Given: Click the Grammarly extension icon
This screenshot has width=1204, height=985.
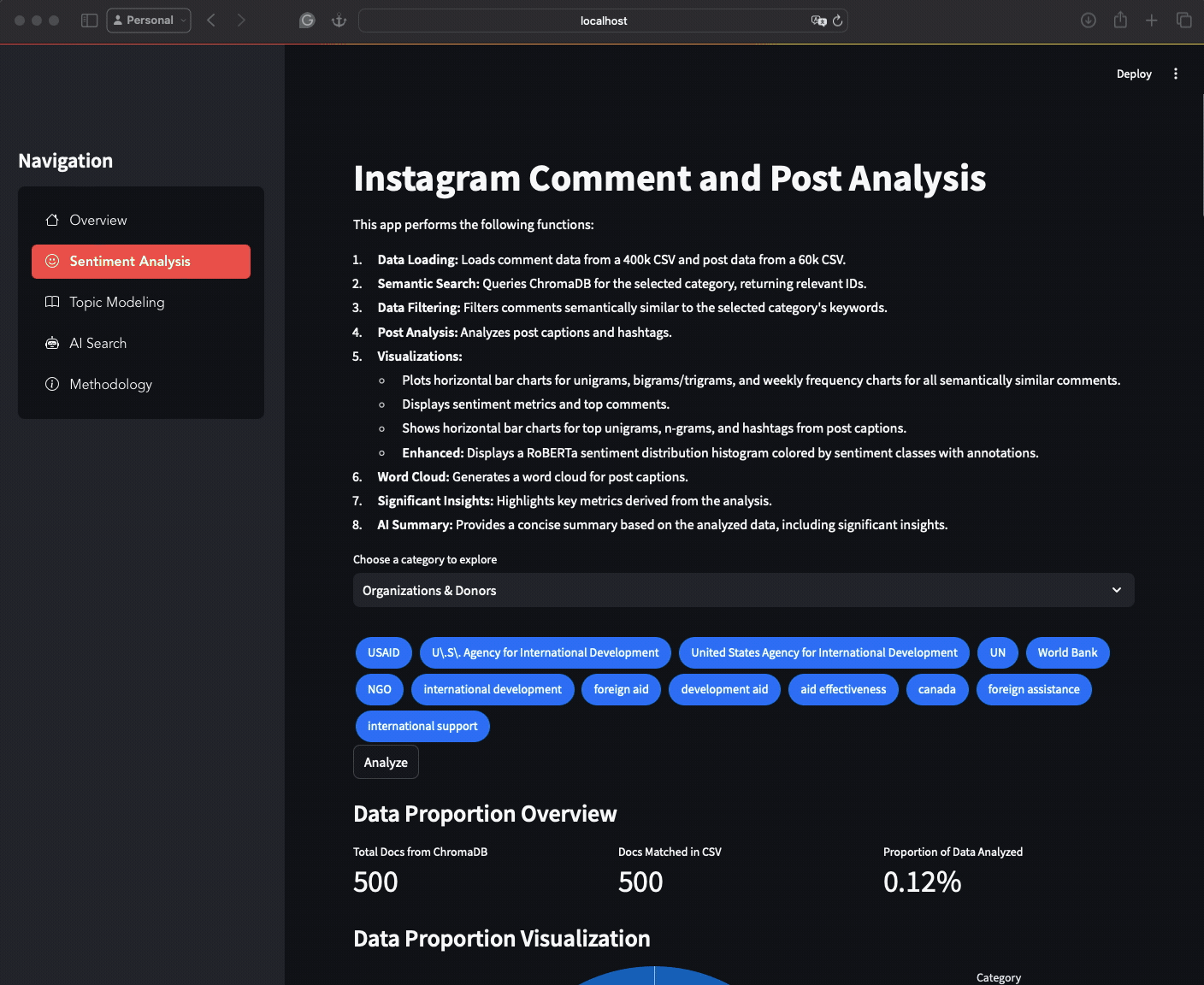Looking at the screenshot, I should tap(307, 21).
